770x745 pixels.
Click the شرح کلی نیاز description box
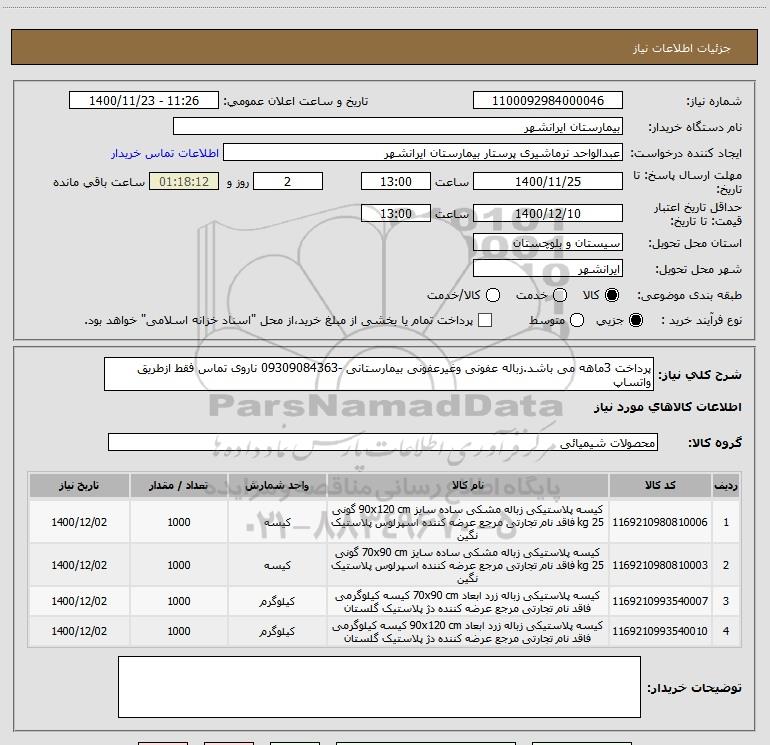[379, 375]
